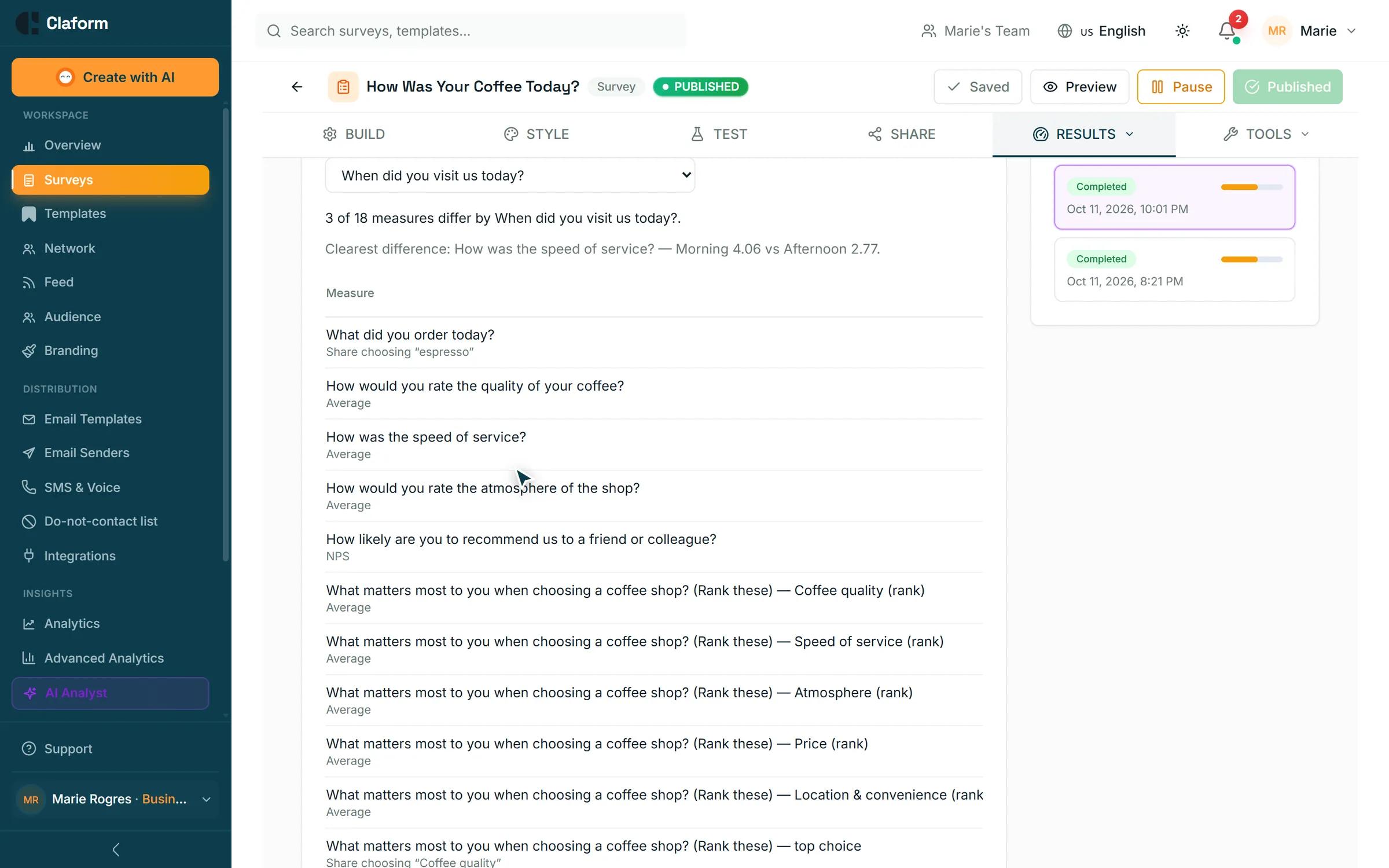Switch to the SHARE tab

(x=901, y=134)
